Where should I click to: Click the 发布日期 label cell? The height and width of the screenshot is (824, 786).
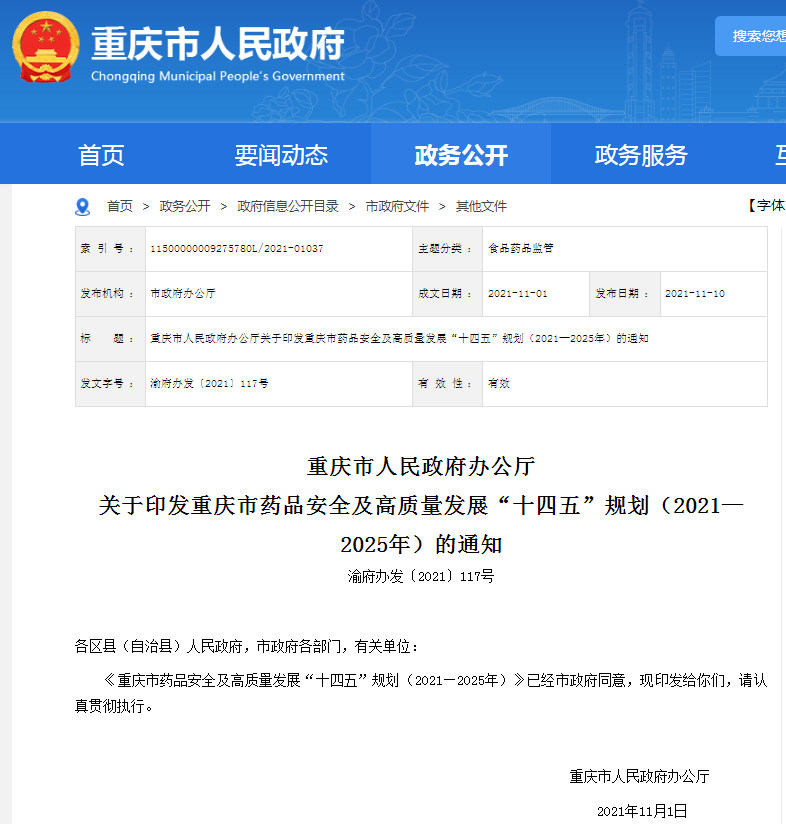pos(625,294)
